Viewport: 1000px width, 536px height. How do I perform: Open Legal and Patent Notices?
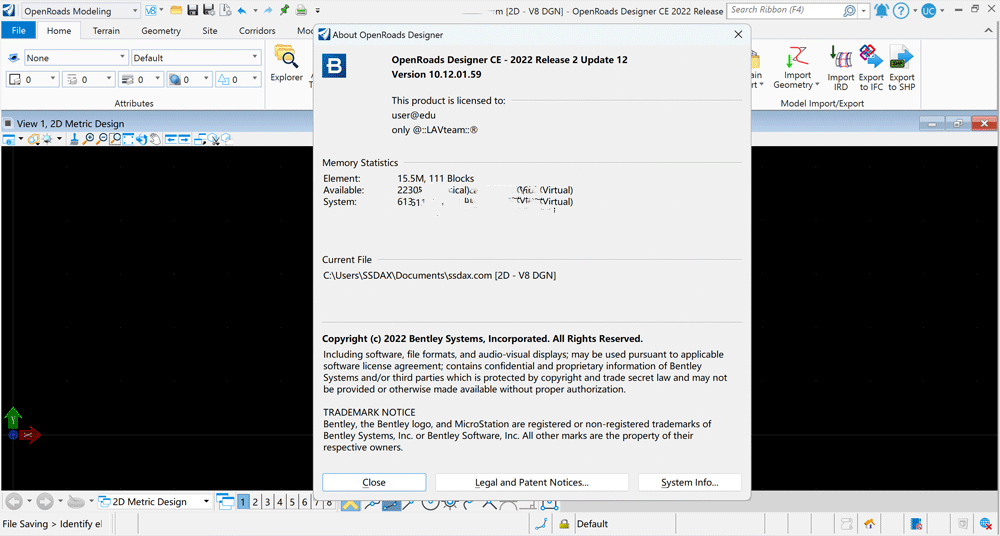coord(532,482)
